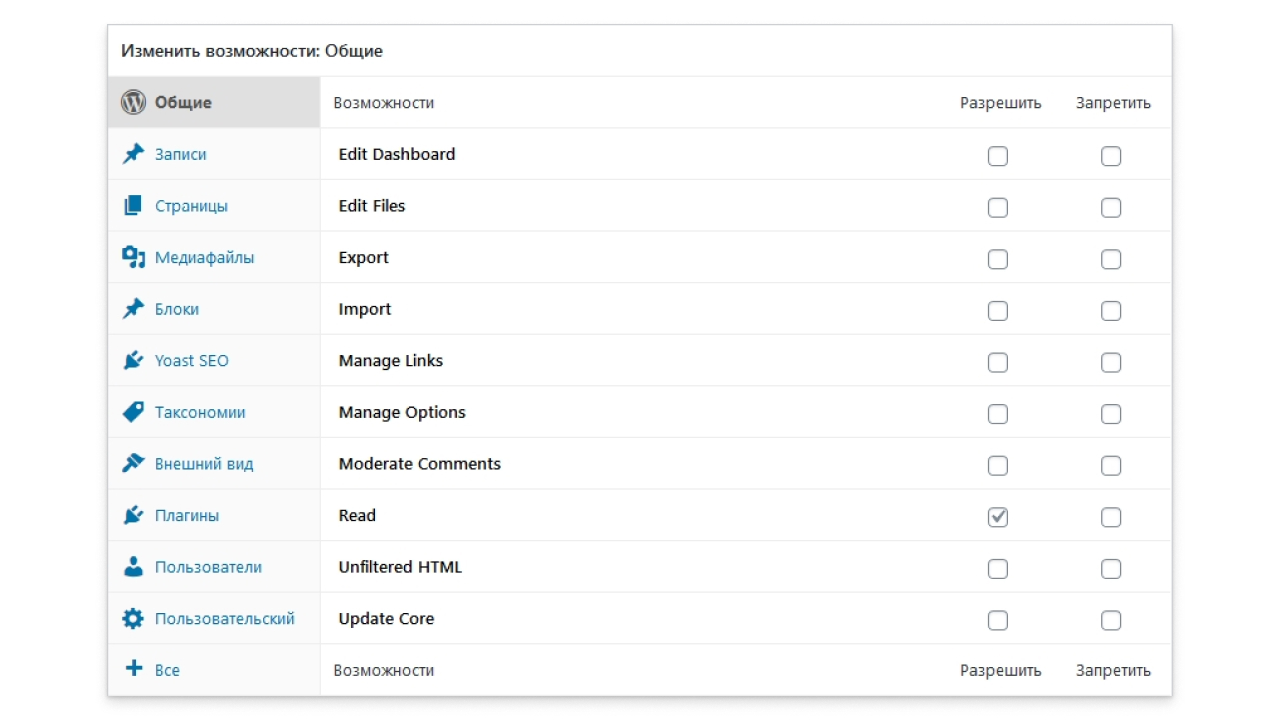
Task: Click the pushpin icon next to Записи
Action: pos(133,154)
